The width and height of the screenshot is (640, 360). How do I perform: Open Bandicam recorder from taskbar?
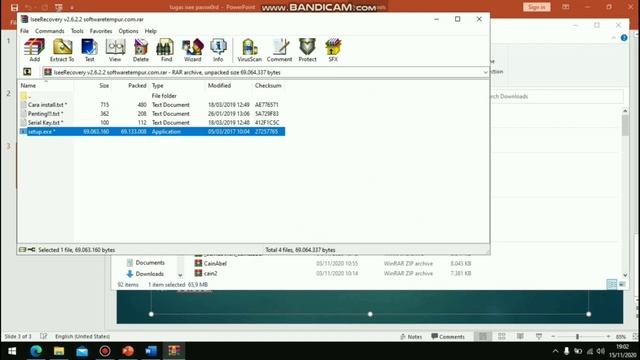coord(105,351)
